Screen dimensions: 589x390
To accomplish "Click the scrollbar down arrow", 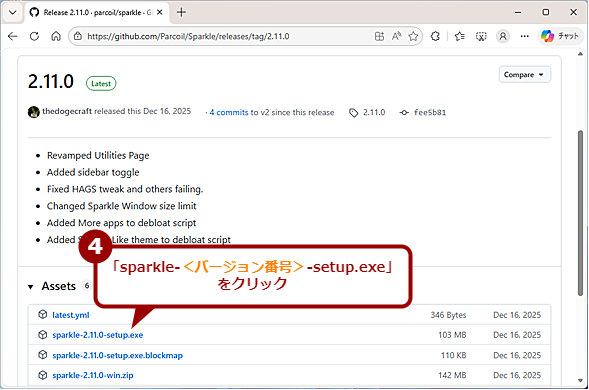I will (580, 381).
